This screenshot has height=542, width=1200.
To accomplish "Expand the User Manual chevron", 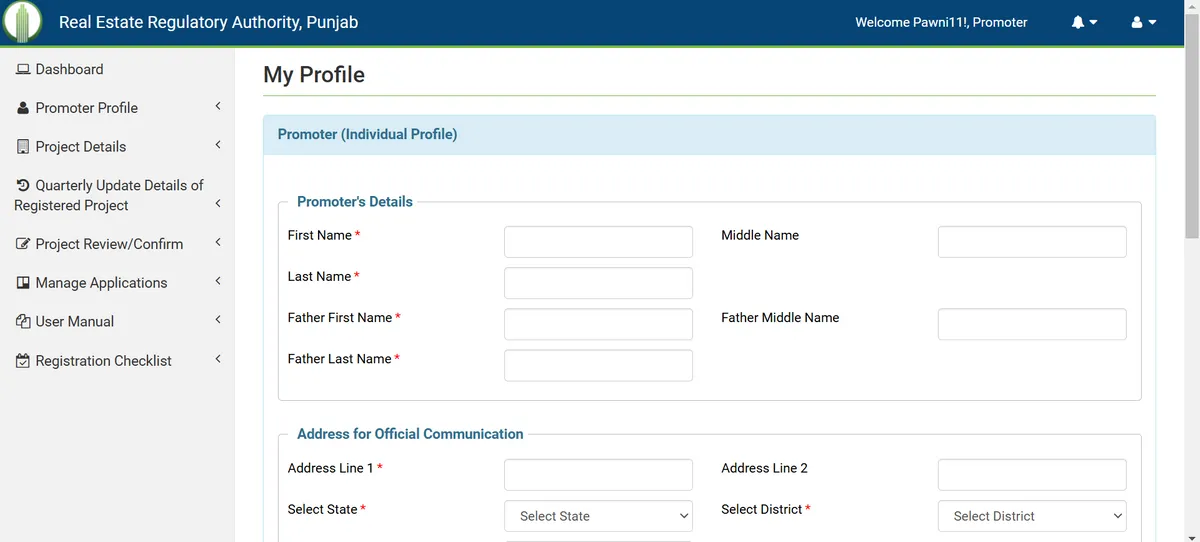I will coord(218,321).
